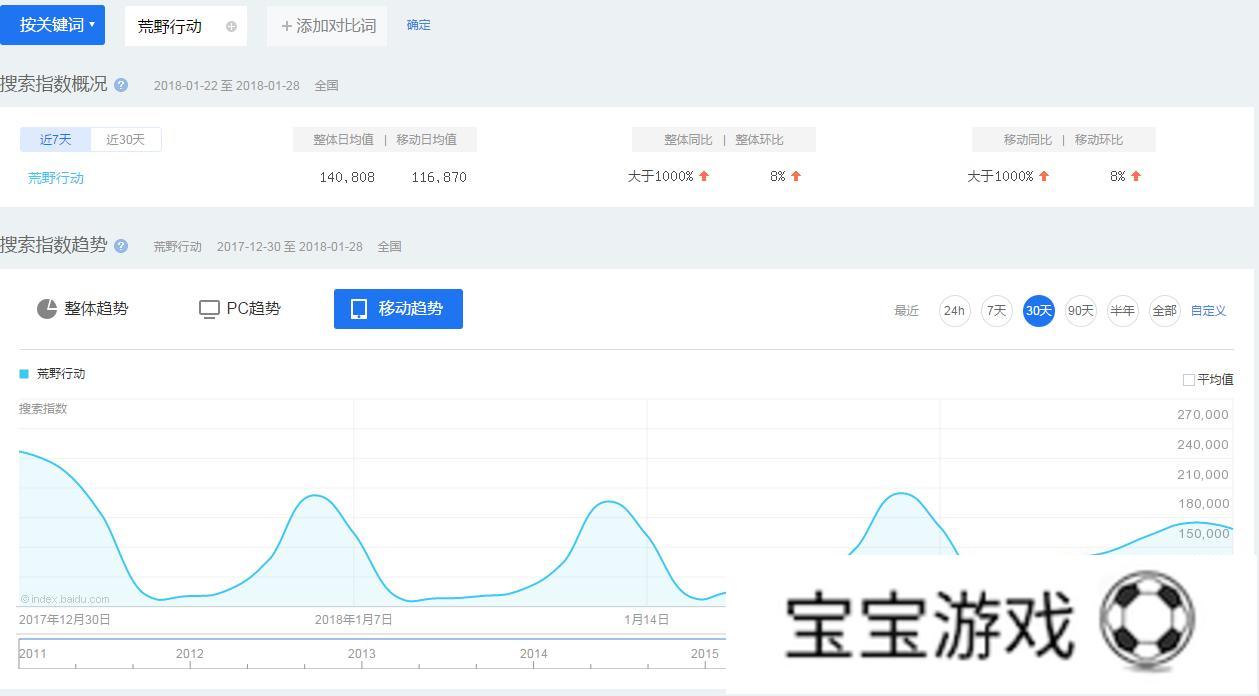Click 添加对比词 to add a comparison word
The width and height of the screenshot is (1259, 696).
tap(327, 26)
